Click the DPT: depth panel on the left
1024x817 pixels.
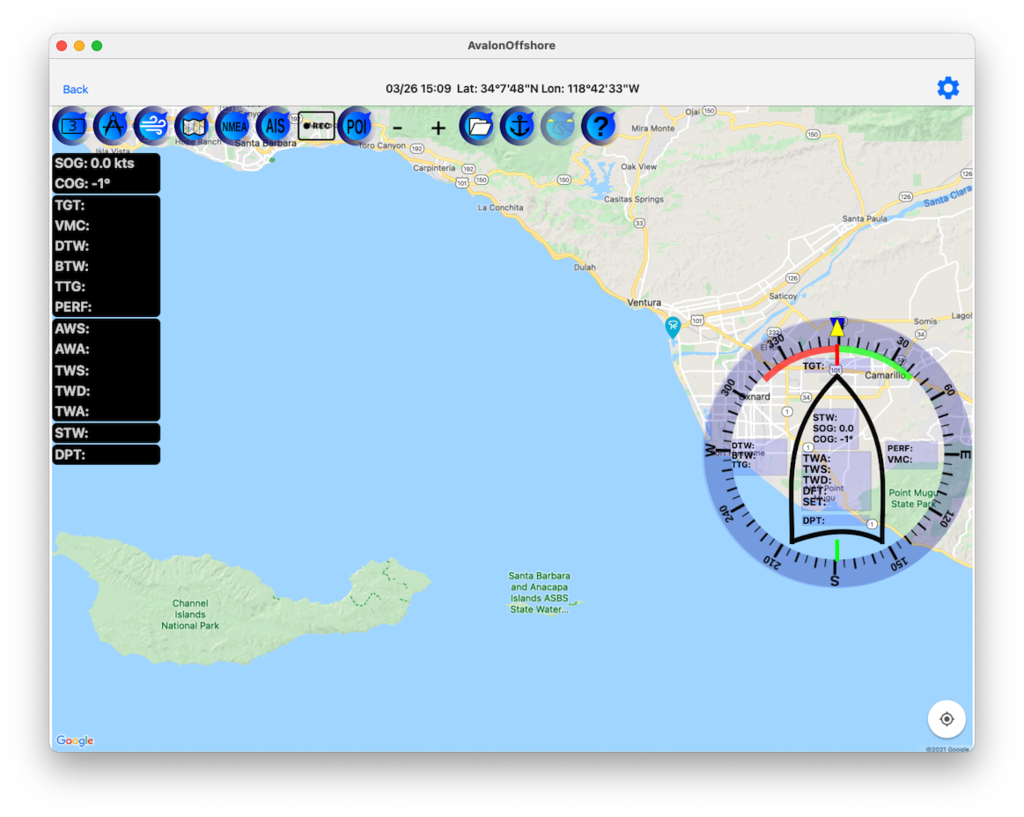(106, 455)
